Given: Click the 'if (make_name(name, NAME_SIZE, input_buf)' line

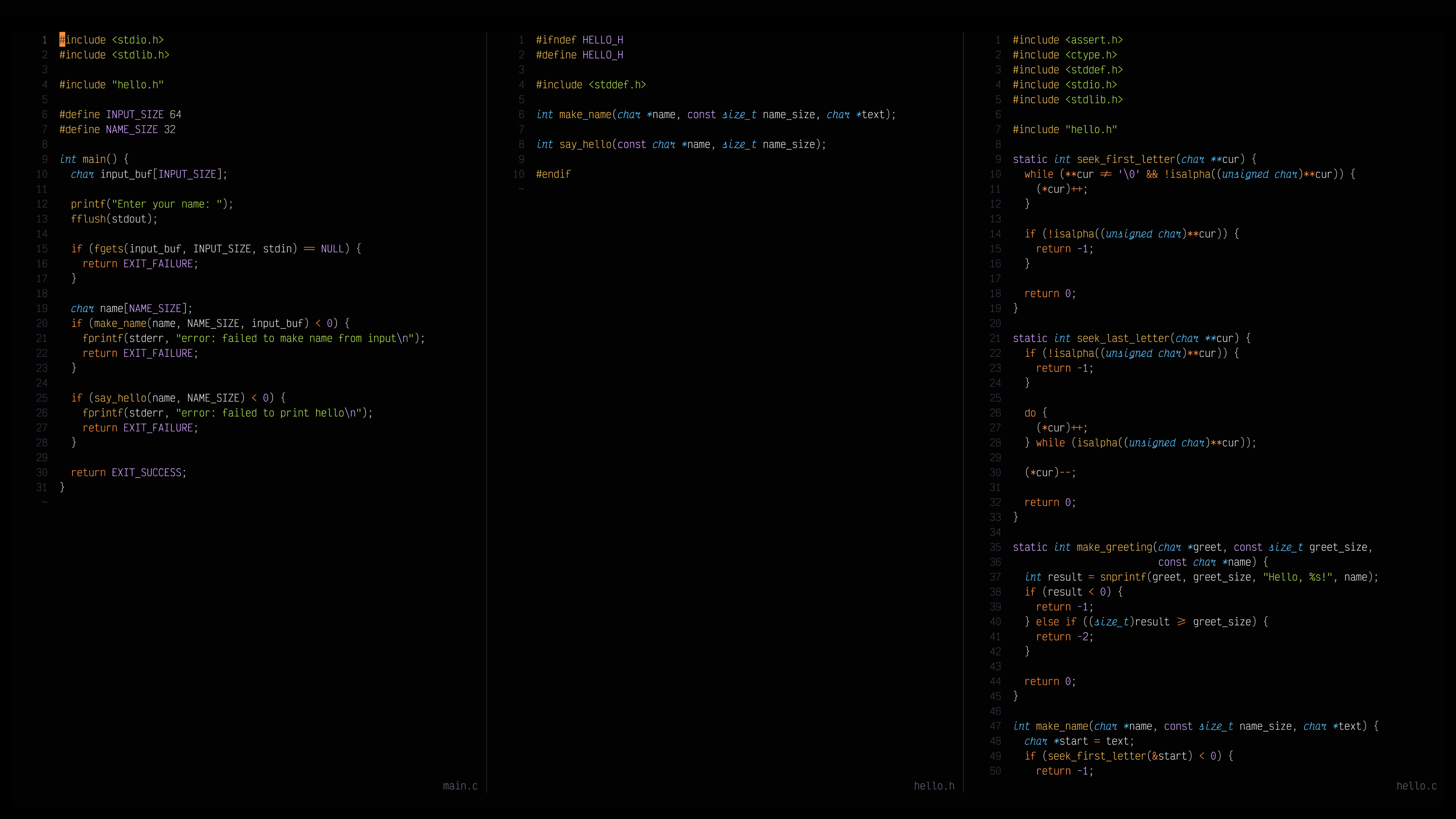Looking at the screenshot, I should pos(210,323).
